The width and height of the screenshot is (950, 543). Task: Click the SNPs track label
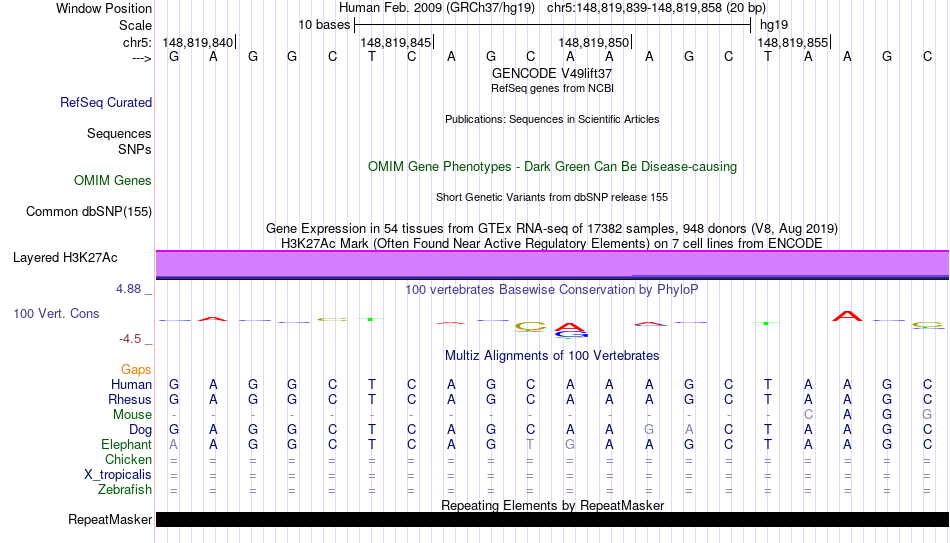[135, 149]
